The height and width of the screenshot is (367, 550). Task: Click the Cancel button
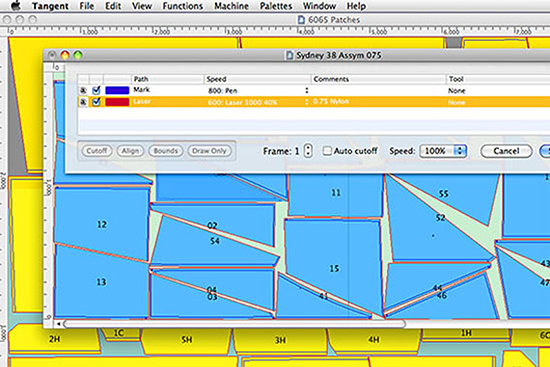tap(506, 151)
